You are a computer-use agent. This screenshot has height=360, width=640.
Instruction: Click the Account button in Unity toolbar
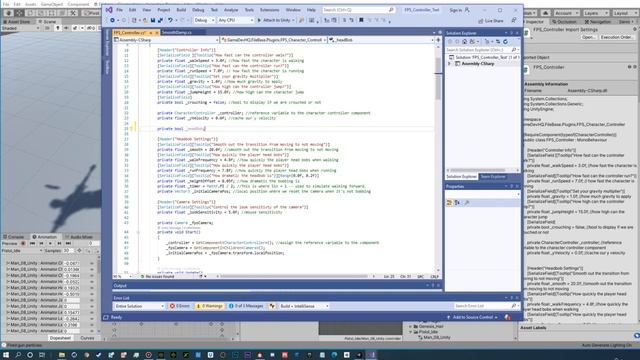point(566,13)
